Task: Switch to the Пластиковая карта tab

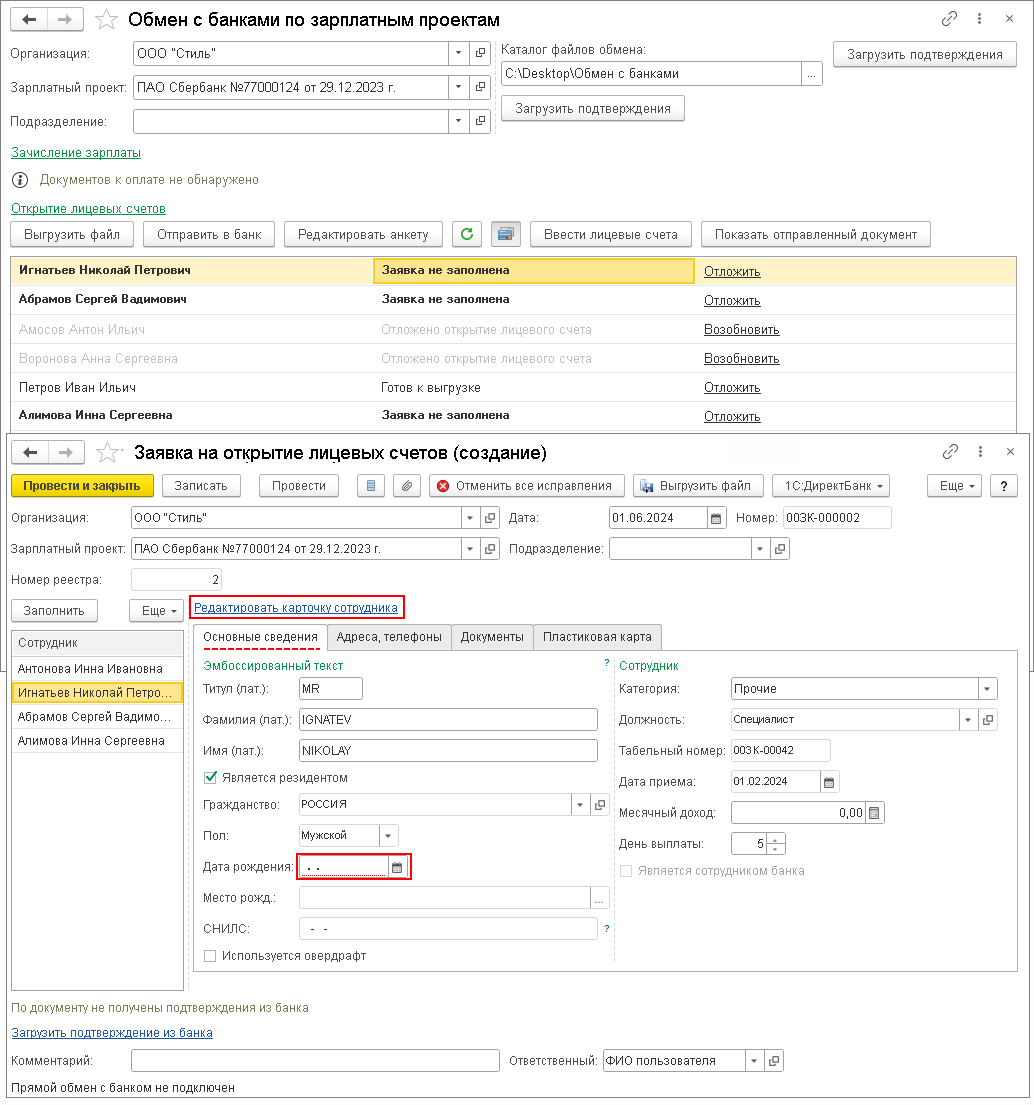Action: click(x=597, y=637)
